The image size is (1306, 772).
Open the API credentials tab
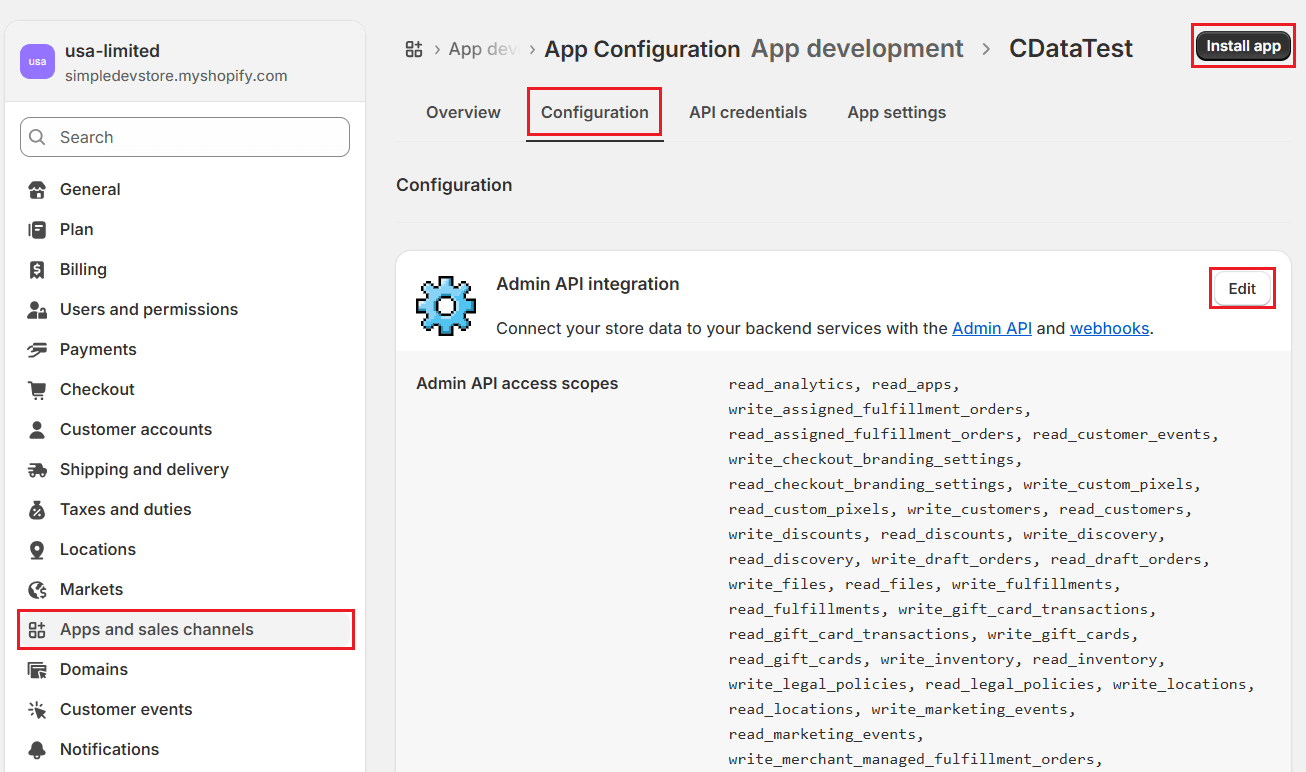point(747,113)
